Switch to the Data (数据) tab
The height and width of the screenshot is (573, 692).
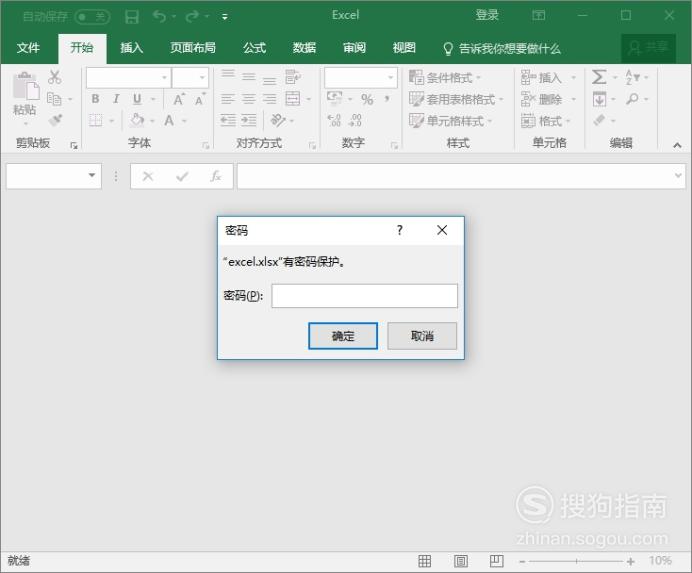304,48
